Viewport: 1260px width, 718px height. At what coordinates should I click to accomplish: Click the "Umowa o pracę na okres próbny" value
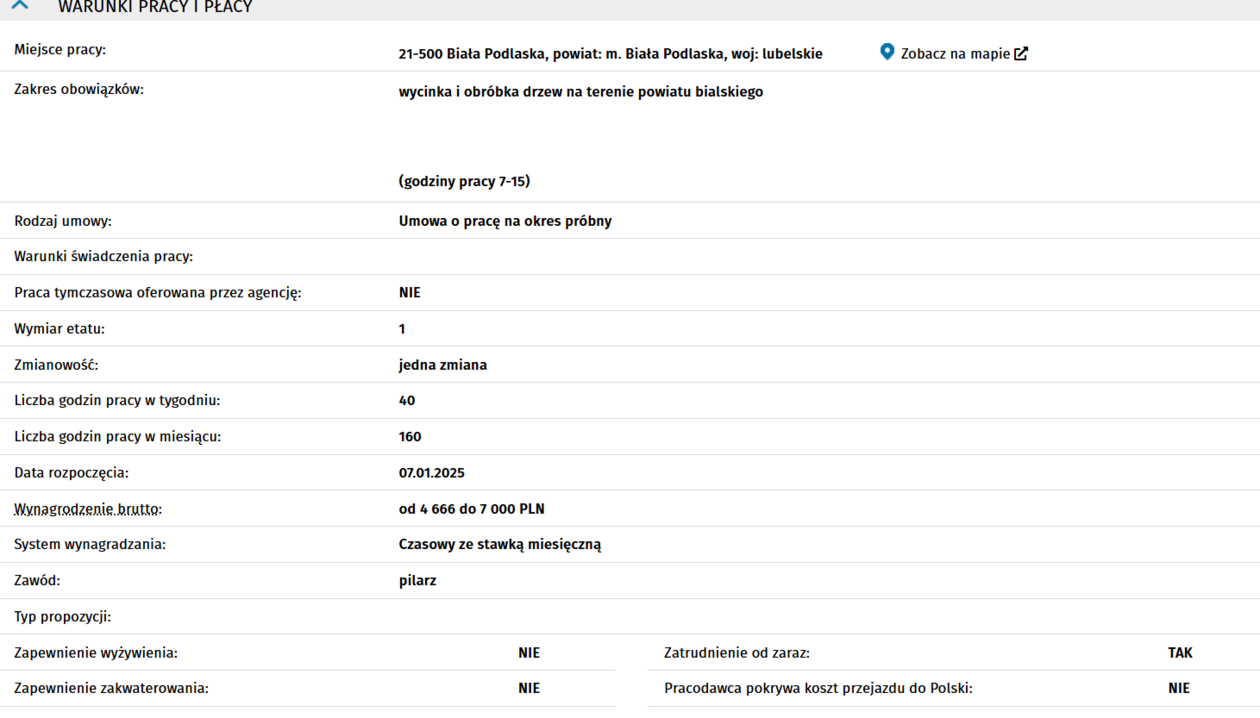(505, 221)
